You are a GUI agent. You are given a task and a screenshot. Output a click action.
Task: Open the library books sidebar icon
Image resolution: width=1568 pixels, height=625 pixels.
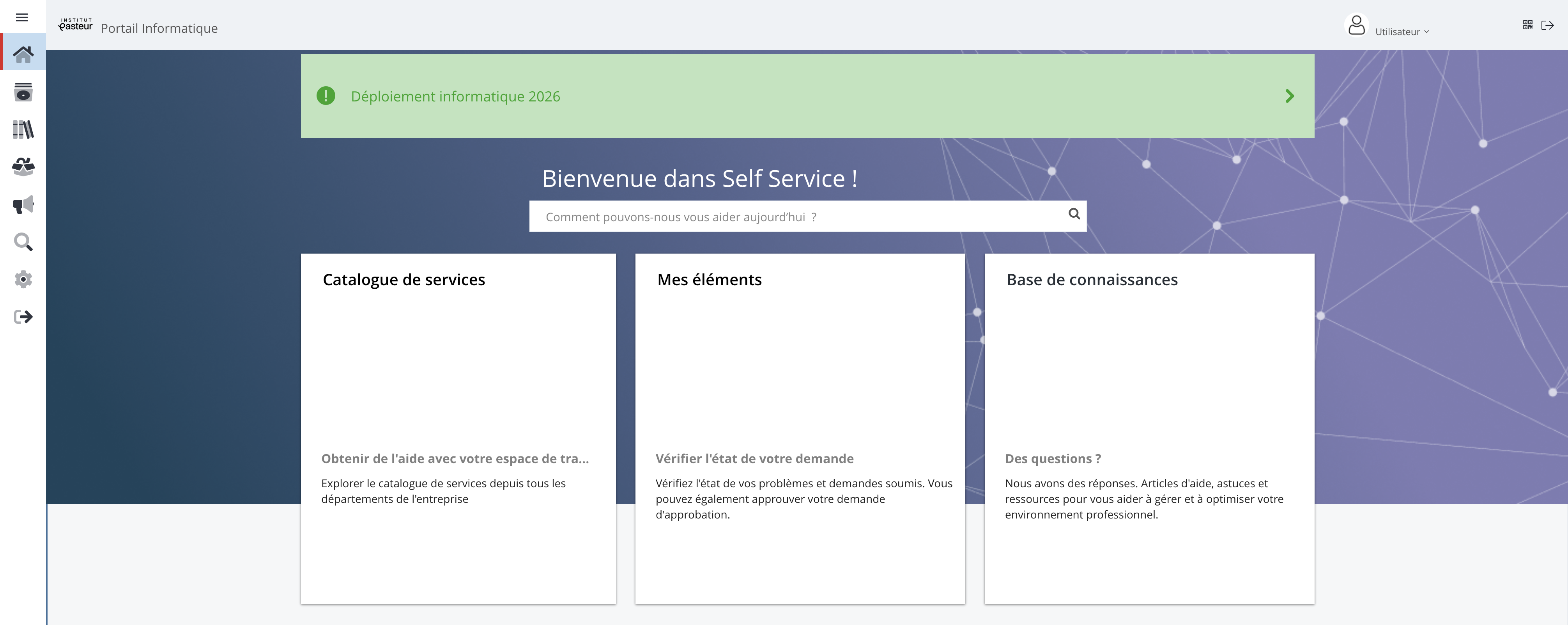click(x=23, y=129)
